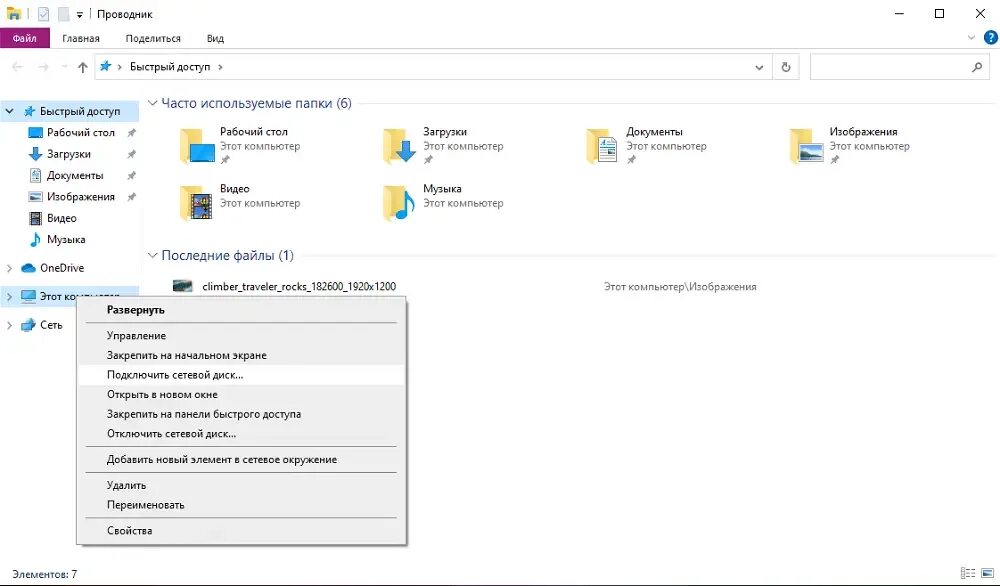Image resolution: width=1000 pixels, height=586 pixels.
Task: Click the Help question mark button
Action: (x=990, y=38)
